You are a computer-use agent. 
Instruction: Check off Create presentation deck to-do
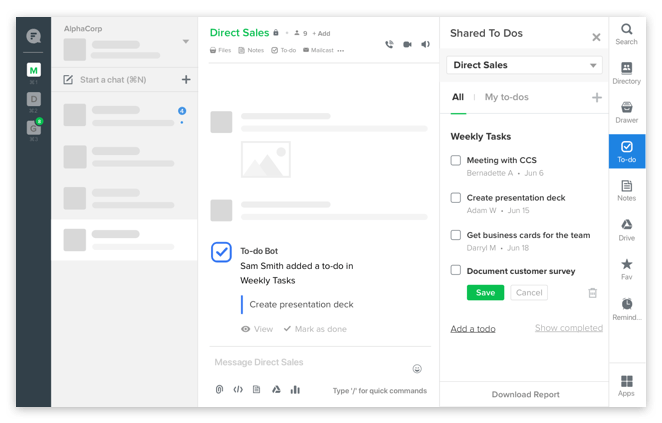click(x=456, y=198)
